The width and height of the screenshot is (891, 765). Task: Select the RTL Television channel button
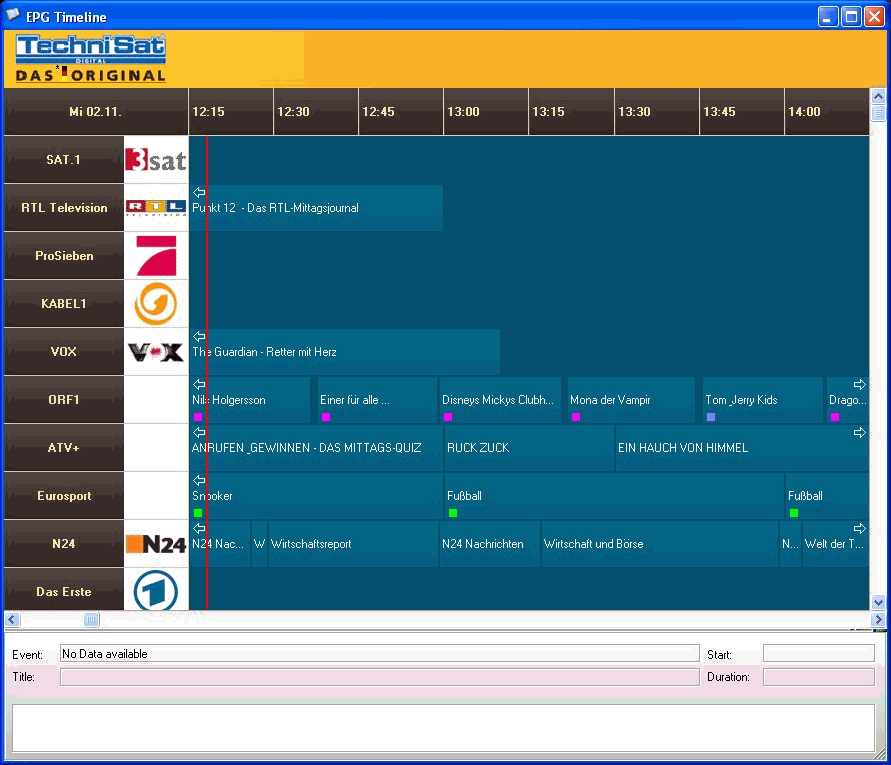click(x=64, y=208)
